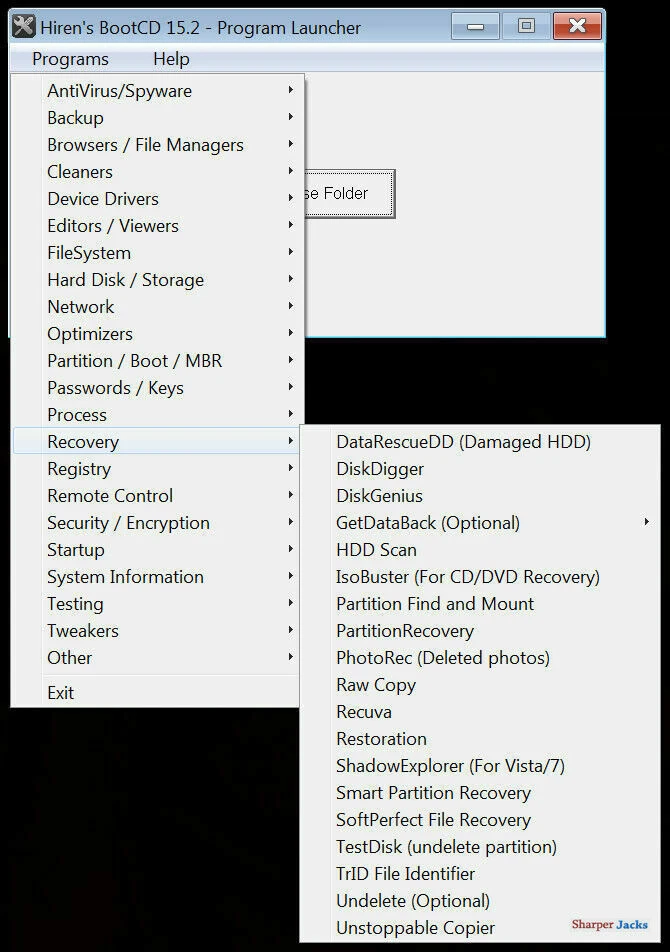Launch Partition Find and Mount
670x952 pixels.
click(x=479, y=604)
